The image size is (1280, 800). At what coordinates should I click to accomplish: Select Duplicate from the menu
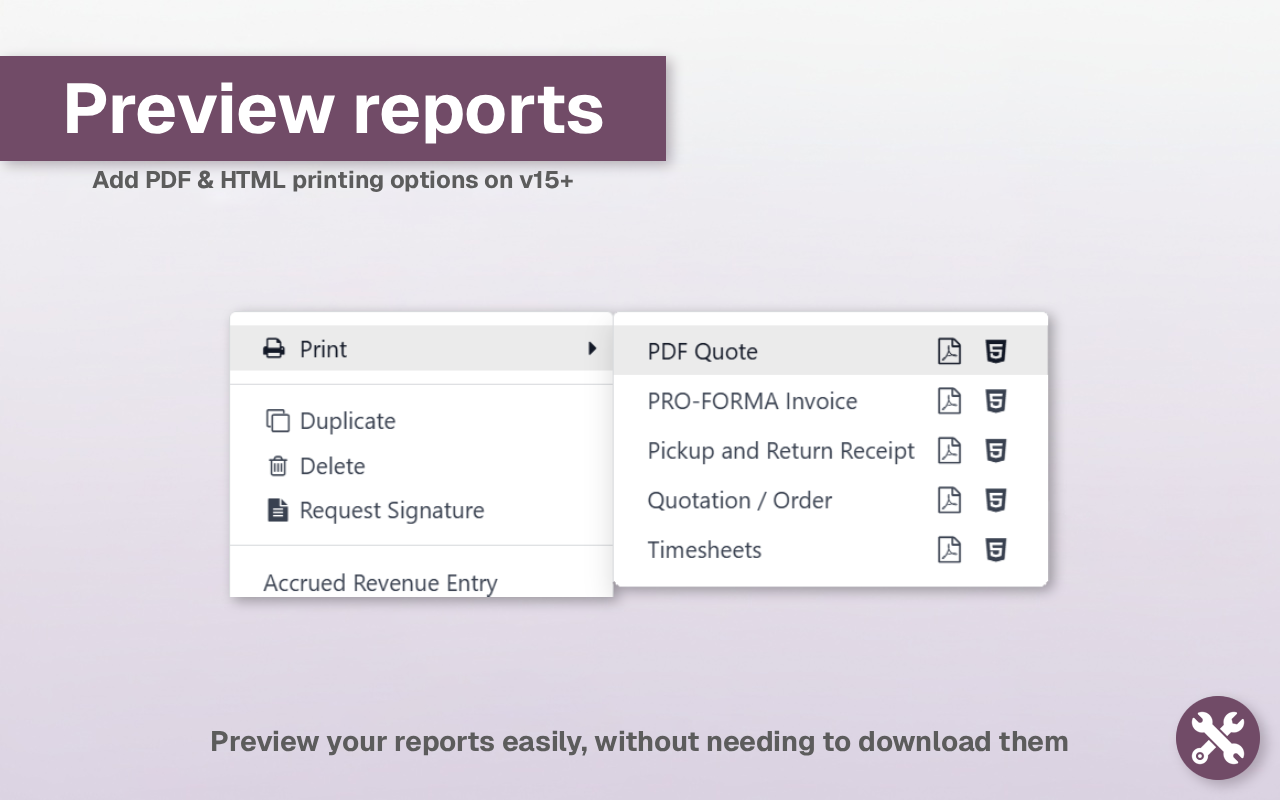click(347, 421)
